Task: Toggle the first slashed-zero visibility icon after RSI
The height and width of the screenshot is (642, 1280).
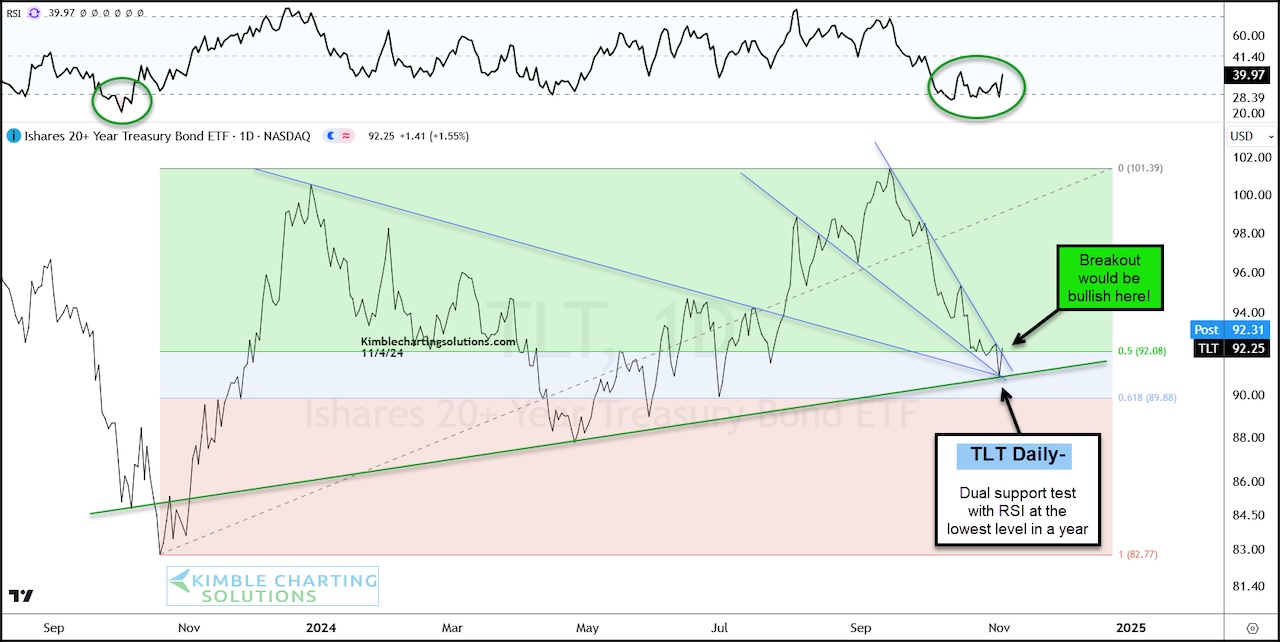Action: click(x=82, y=14)
